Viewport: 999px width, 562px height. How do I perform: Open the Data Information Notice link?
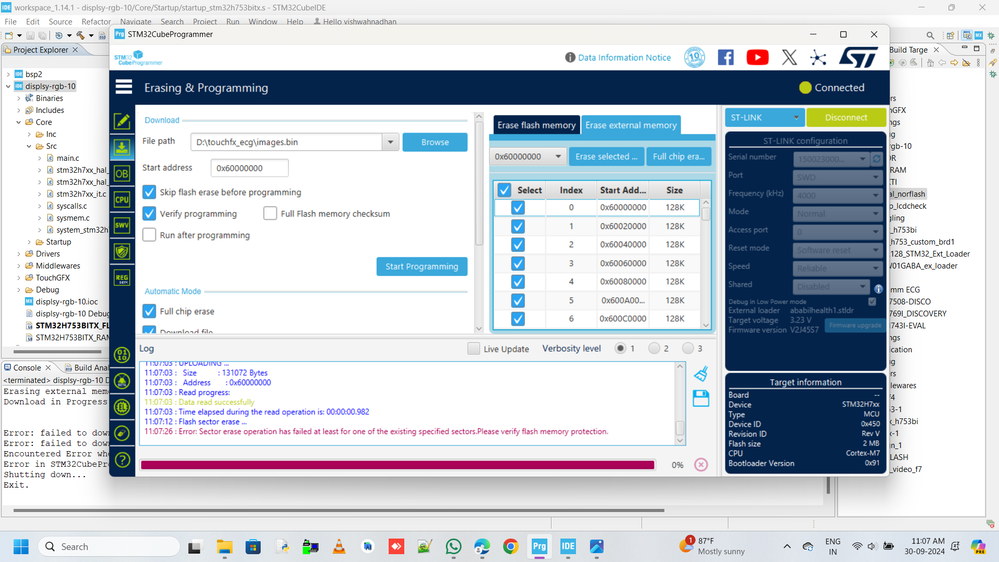tap(624, 57)
